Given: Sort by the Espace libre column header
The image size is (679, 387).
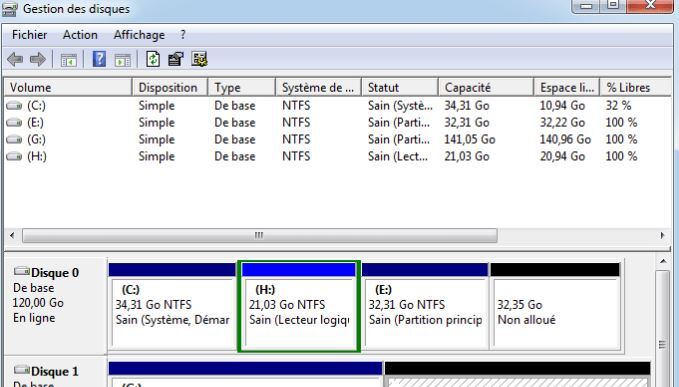Looking at the screenshot, I should (x=566, y=87).
